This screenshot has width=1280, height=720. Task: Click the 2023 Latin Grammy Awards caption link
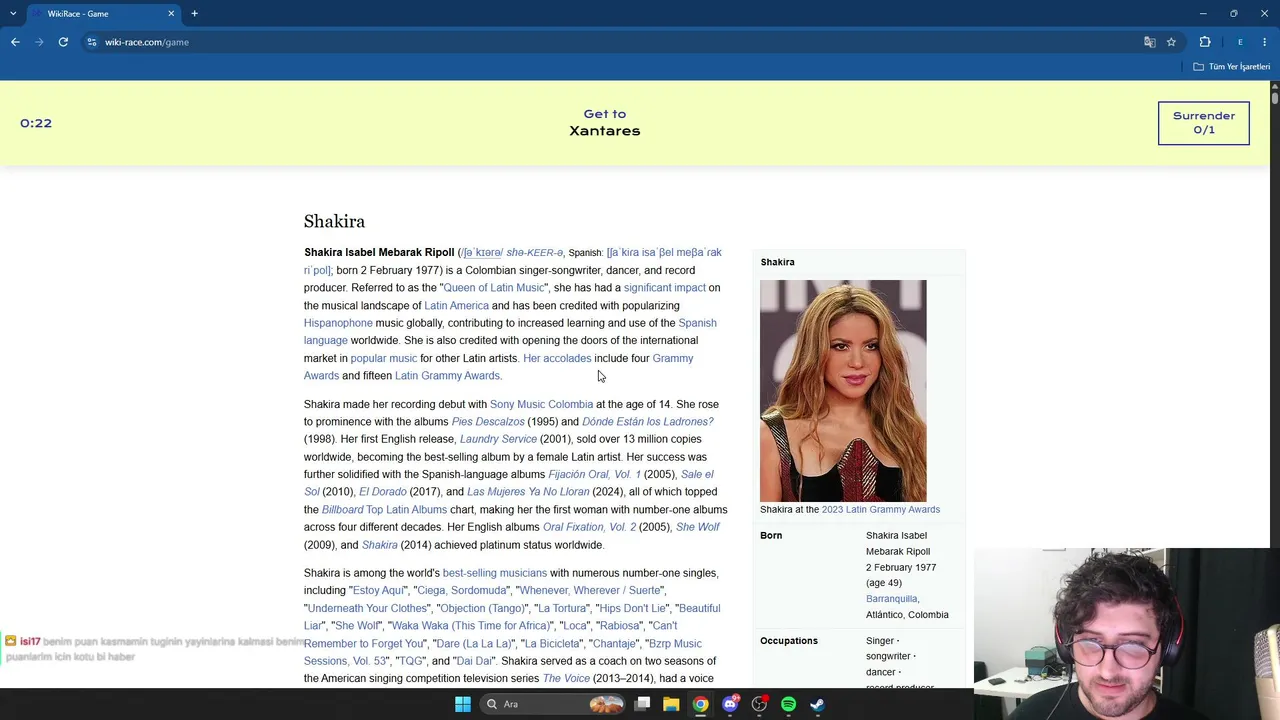(881, 510)
